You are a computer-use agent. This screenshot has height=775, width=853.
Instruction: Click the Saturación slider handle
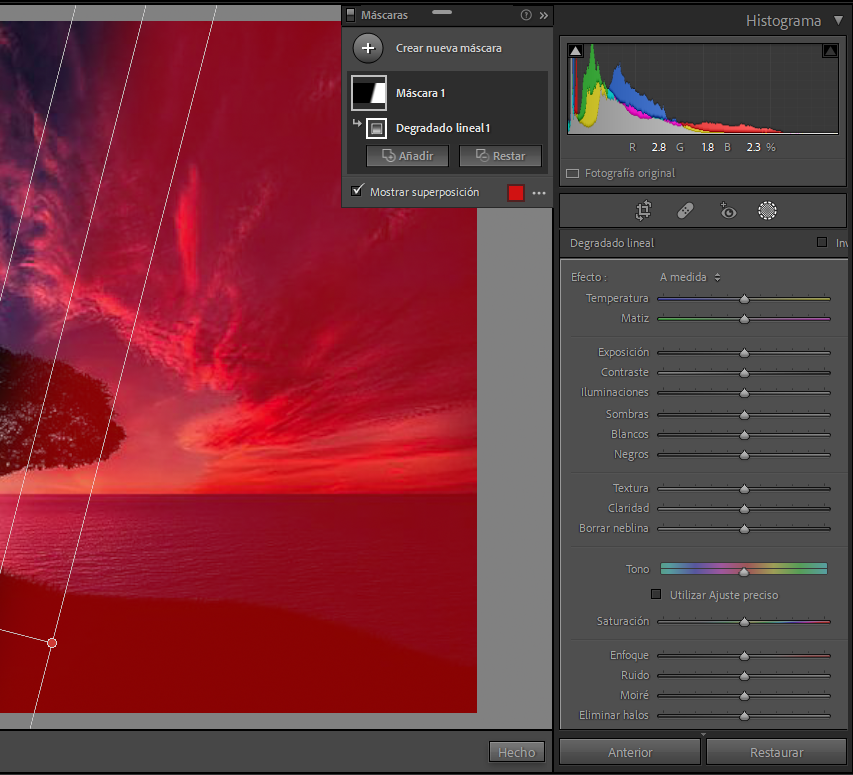[x=744, y=622]
